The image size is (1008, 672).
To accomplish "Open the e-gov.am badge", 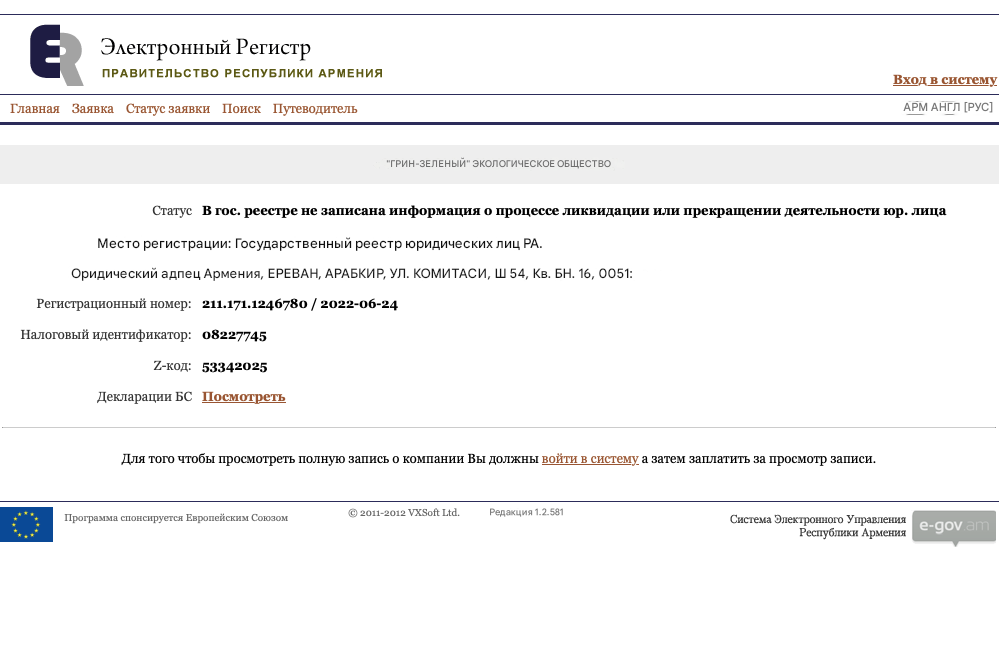I will 954,527.
